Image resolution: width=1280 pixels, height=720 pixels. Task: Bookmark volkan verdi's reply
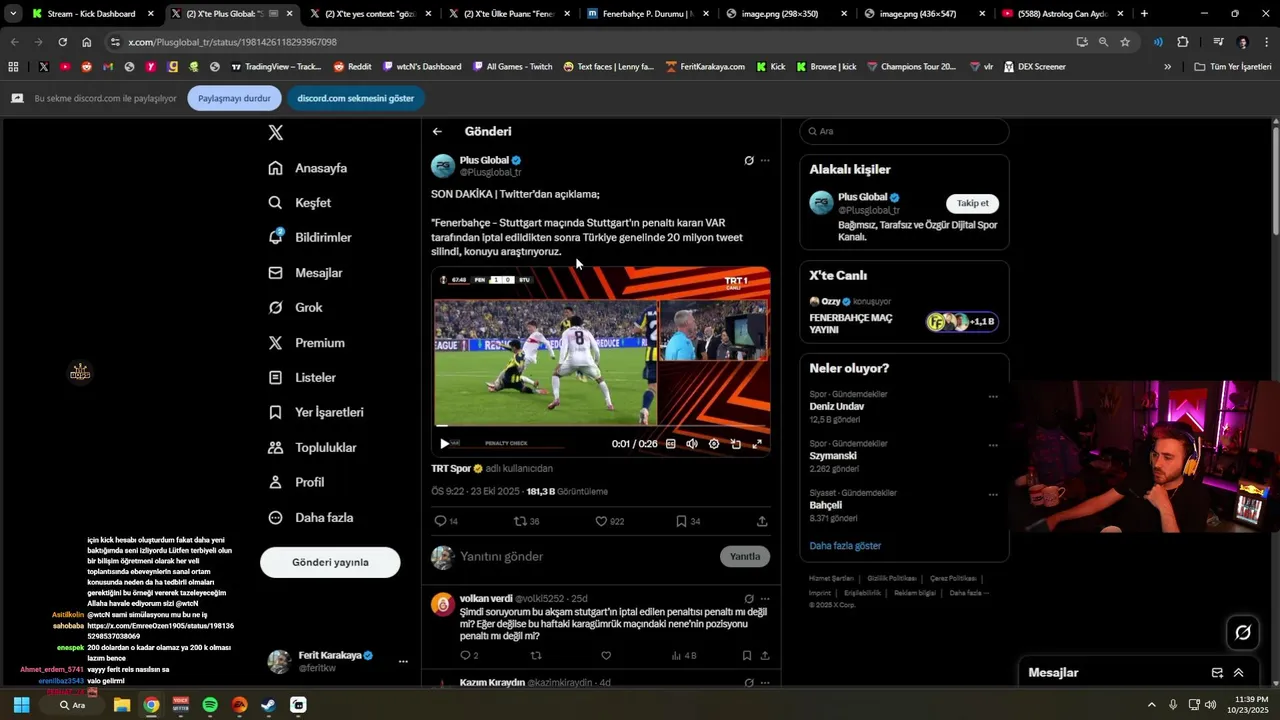click(x=746, y=656)
